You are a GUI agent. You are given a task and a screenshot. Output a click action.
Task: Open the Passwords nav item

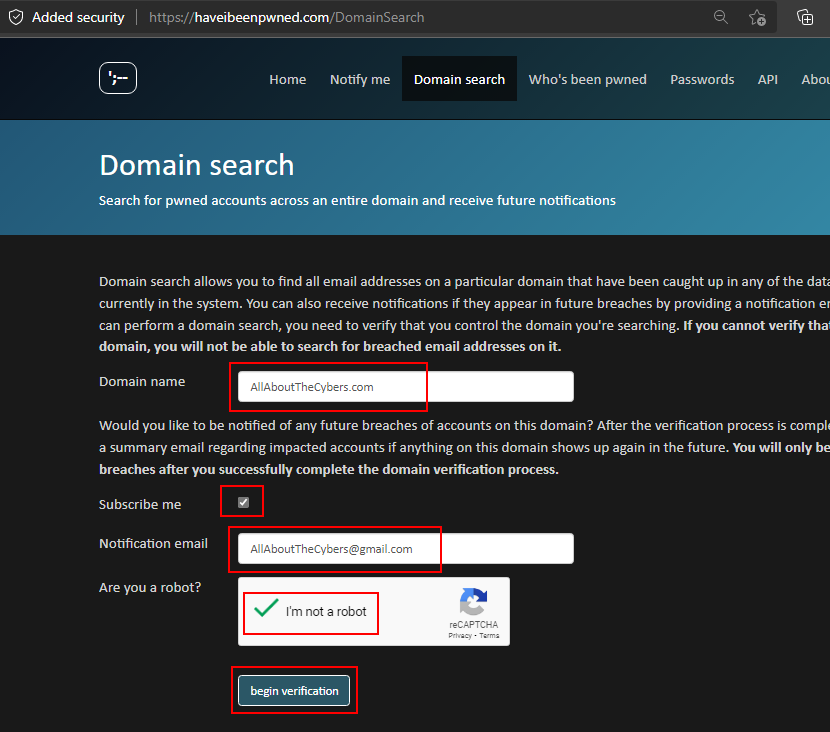click(702, 79)
